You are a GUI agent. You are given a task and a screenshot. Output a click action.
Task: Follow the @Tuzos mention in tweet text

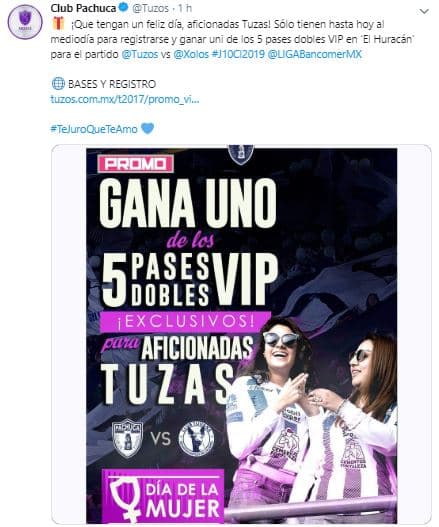tap(139, 54)
